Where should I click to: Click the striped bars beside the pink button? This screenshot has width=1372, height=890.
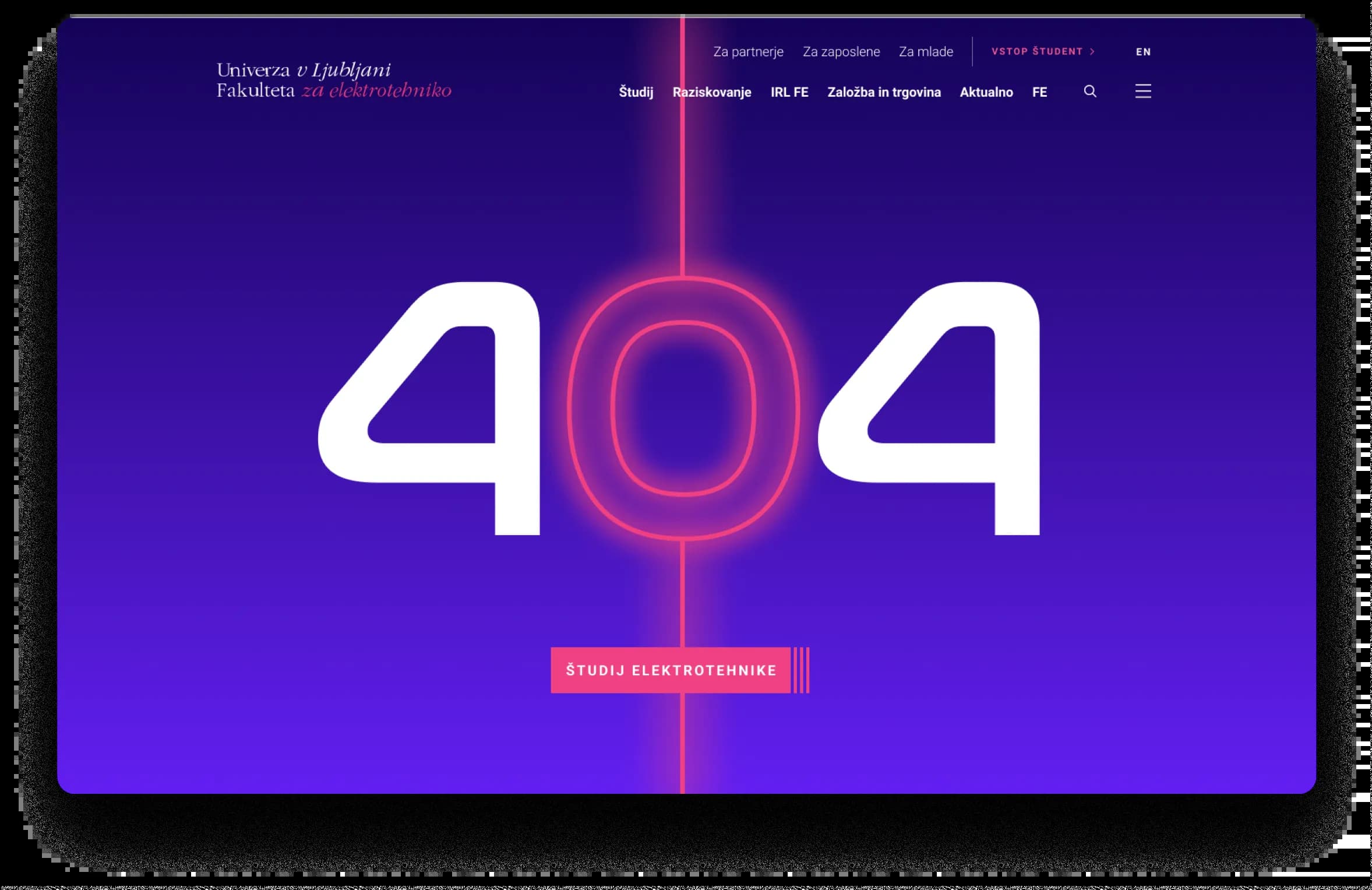[802, 670]
